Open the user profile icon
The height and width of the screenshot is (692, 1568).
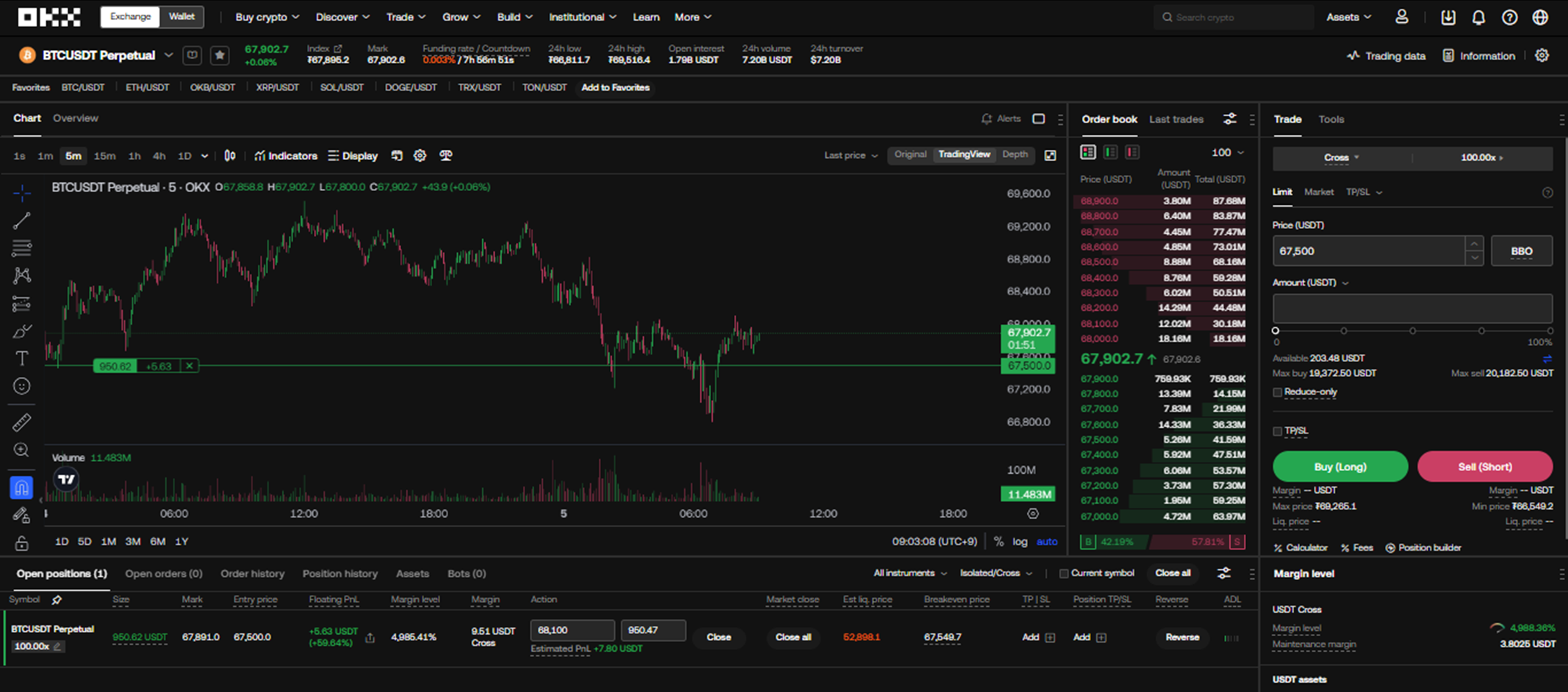(x=1402, y=17)
